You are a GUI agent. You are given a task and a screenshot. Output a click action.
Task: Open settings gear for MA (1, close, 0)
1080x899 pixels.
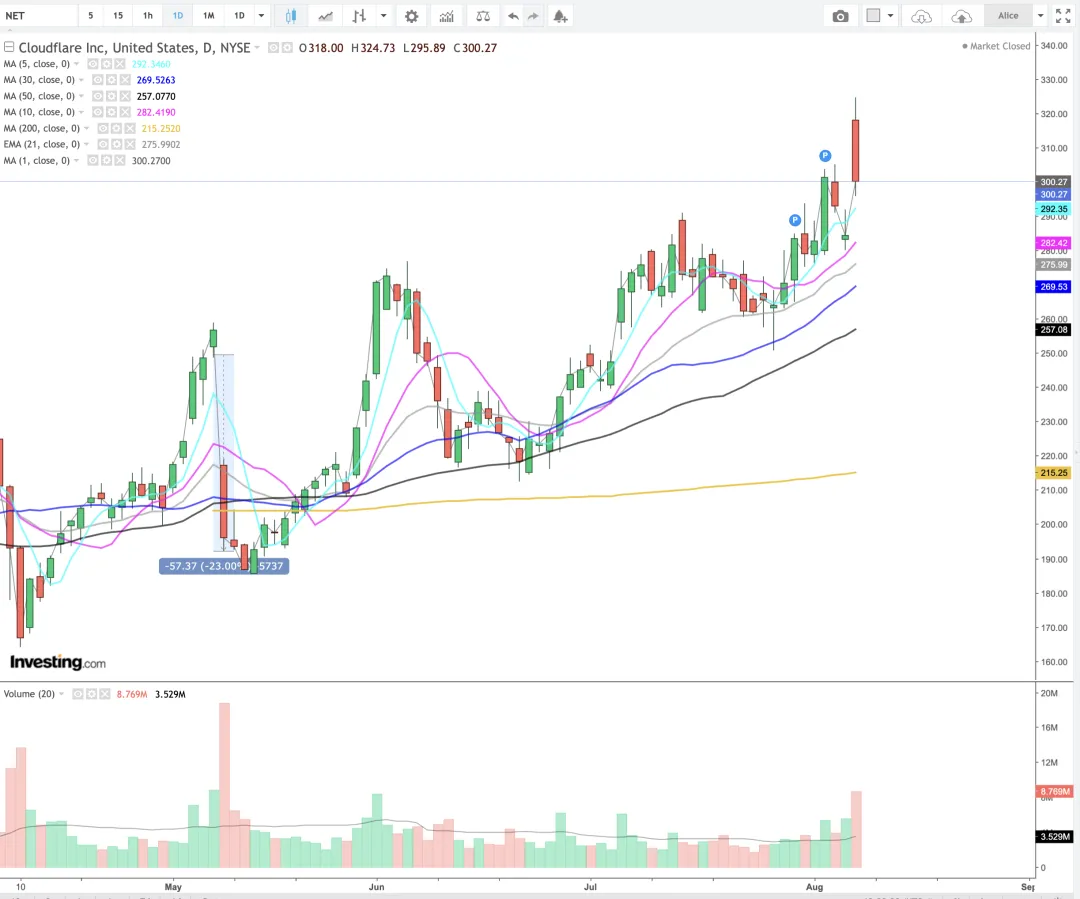tap(107, 161)
